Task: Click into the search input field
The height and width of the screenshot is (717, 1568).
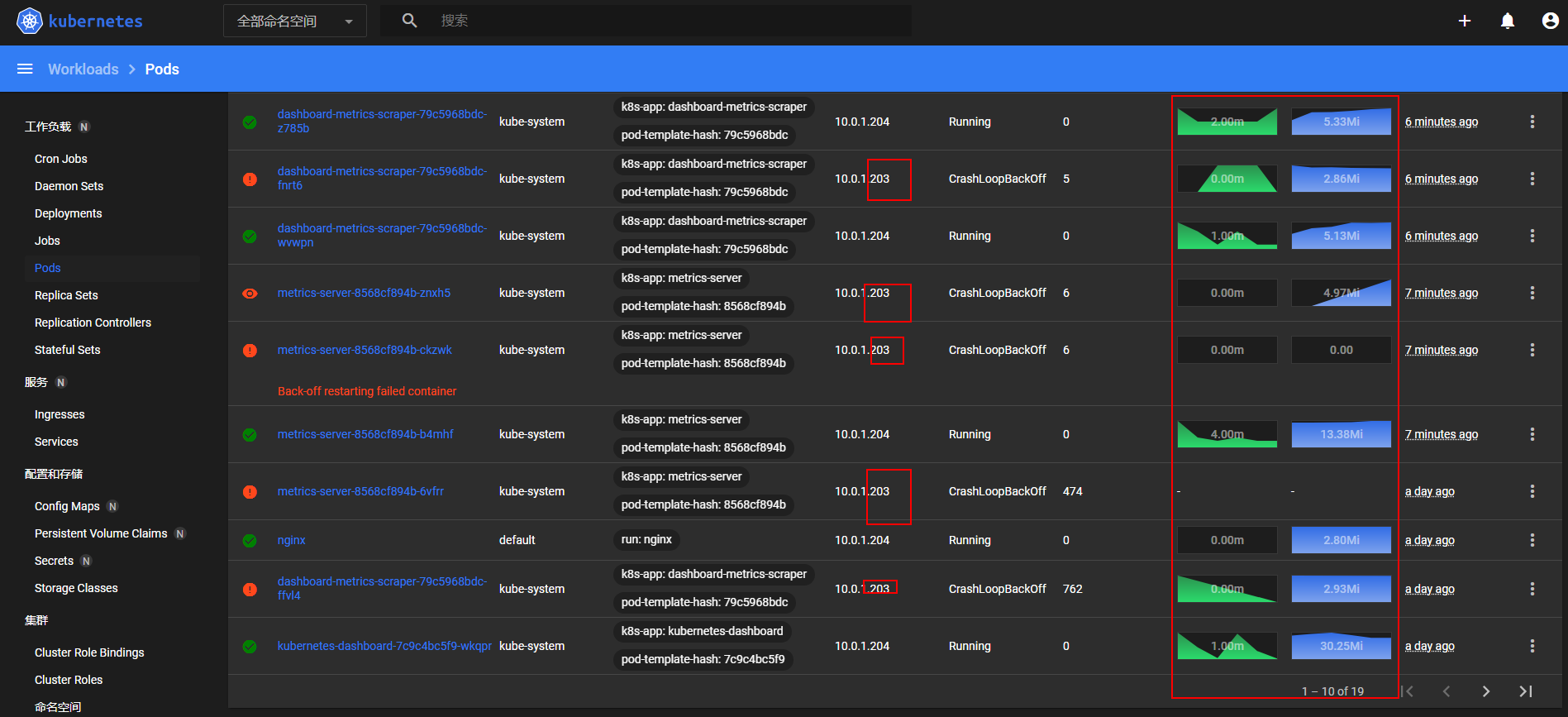Action: pyautogui.click(x=670, y=21)
